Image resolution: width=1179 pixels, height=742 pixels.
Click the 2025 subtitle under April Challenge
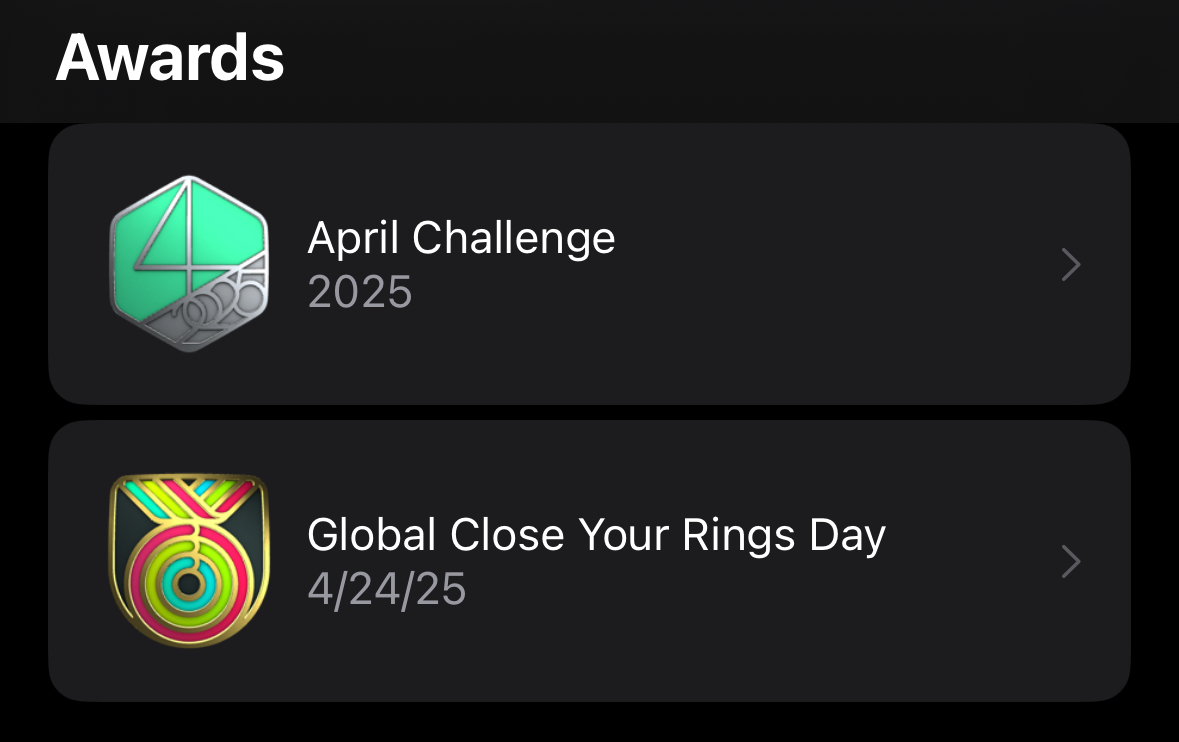coord(359,292)
